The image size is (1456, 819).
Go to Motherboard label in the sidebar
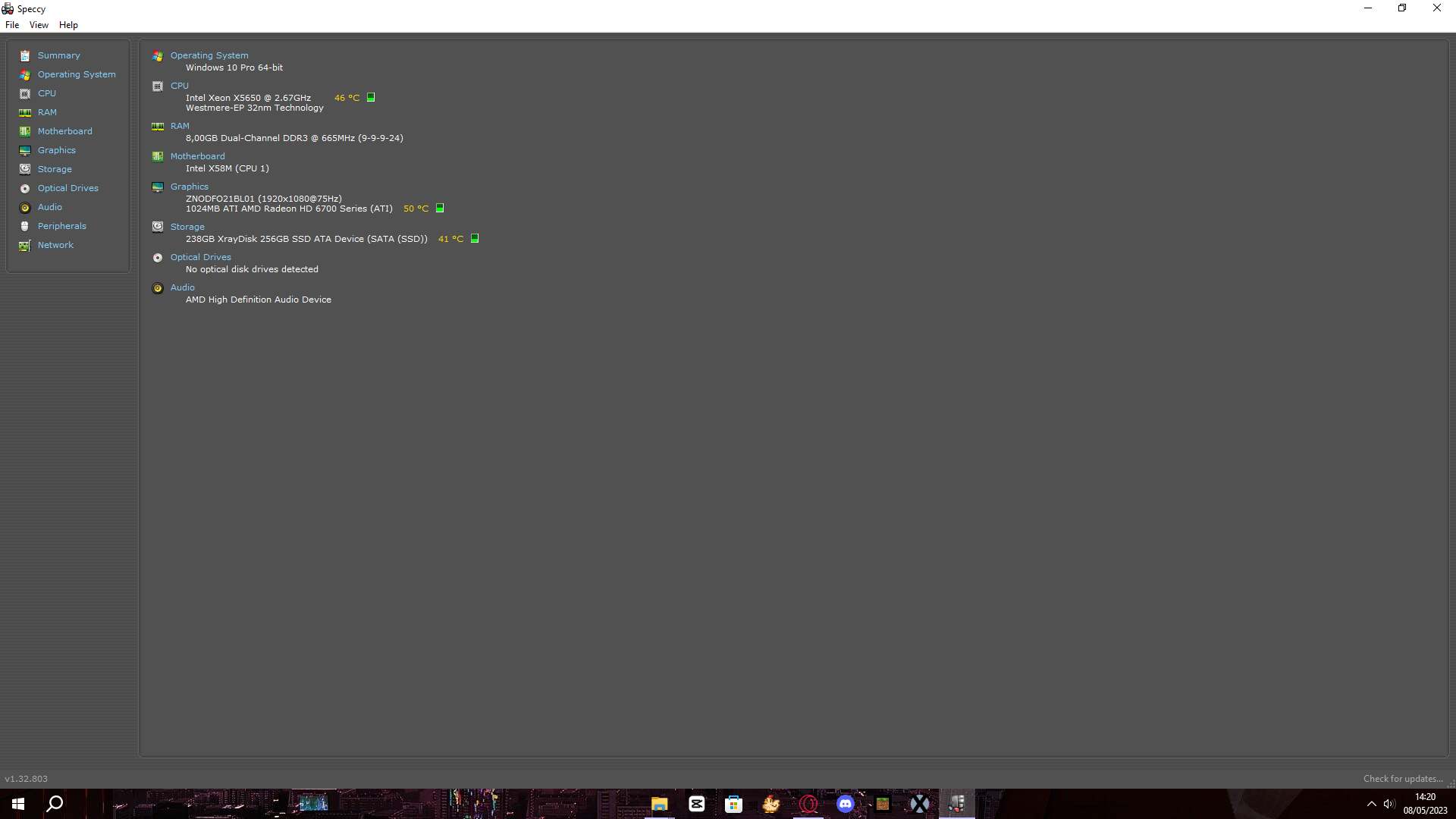click(x=65, y=131)
